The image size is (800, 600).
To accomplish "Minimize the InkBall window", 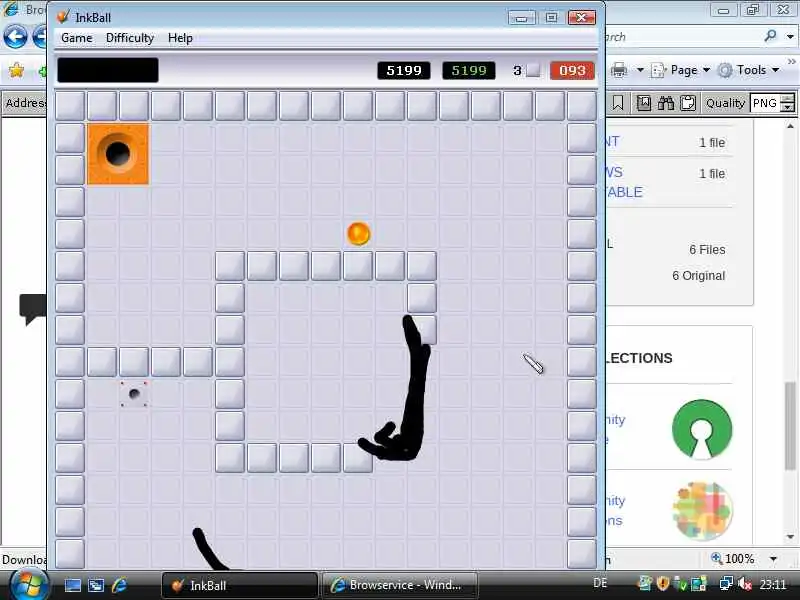I will [x=521, y=18].
